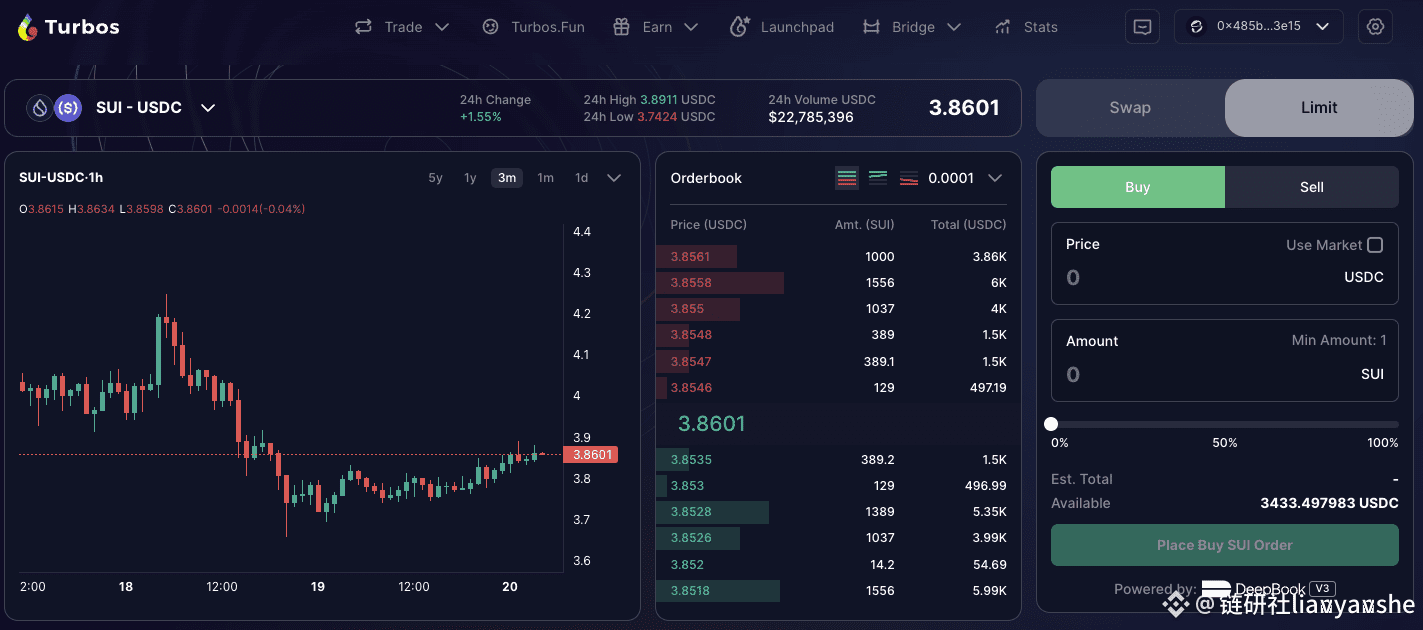Screen dimensions: 1423x630
Task: Click ask price 3.8558
Action: [691, 283]
